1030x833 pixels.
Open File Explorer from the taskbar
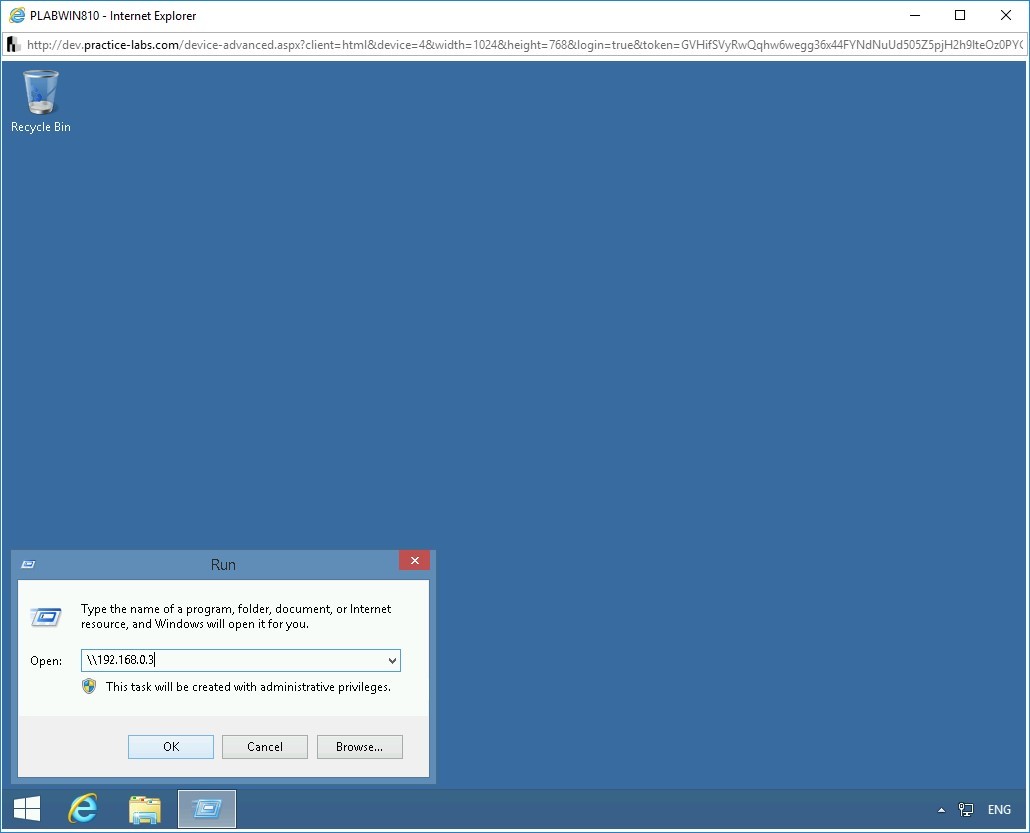(x=145, y=809)
